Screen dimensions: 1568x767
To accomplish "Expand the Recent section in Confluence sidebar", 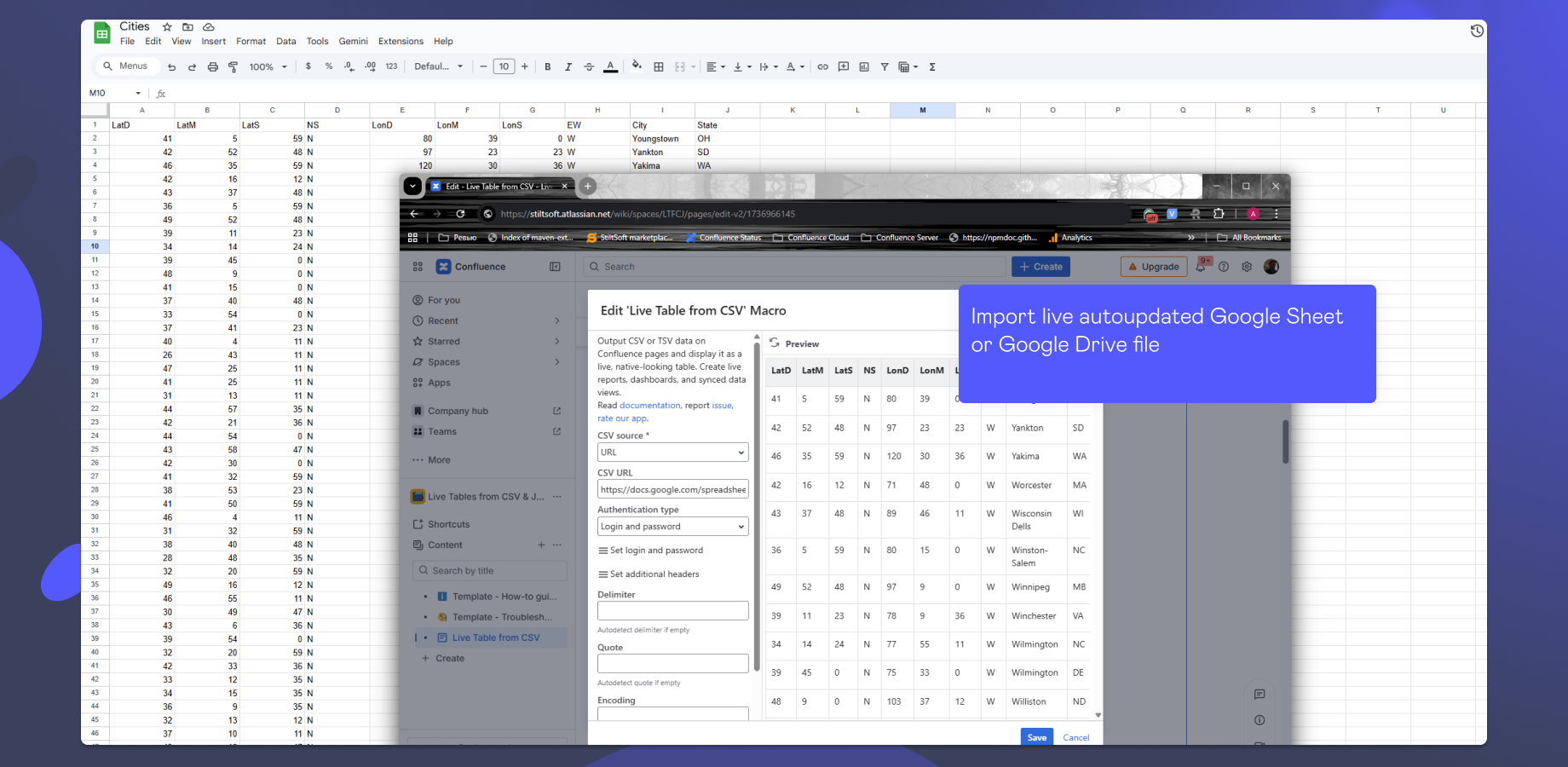I will tap(557, 321).
